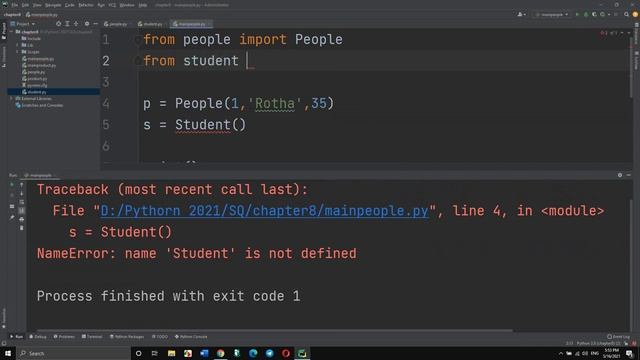
Task: Open the Navigate menu
Action: pos(53,5)
